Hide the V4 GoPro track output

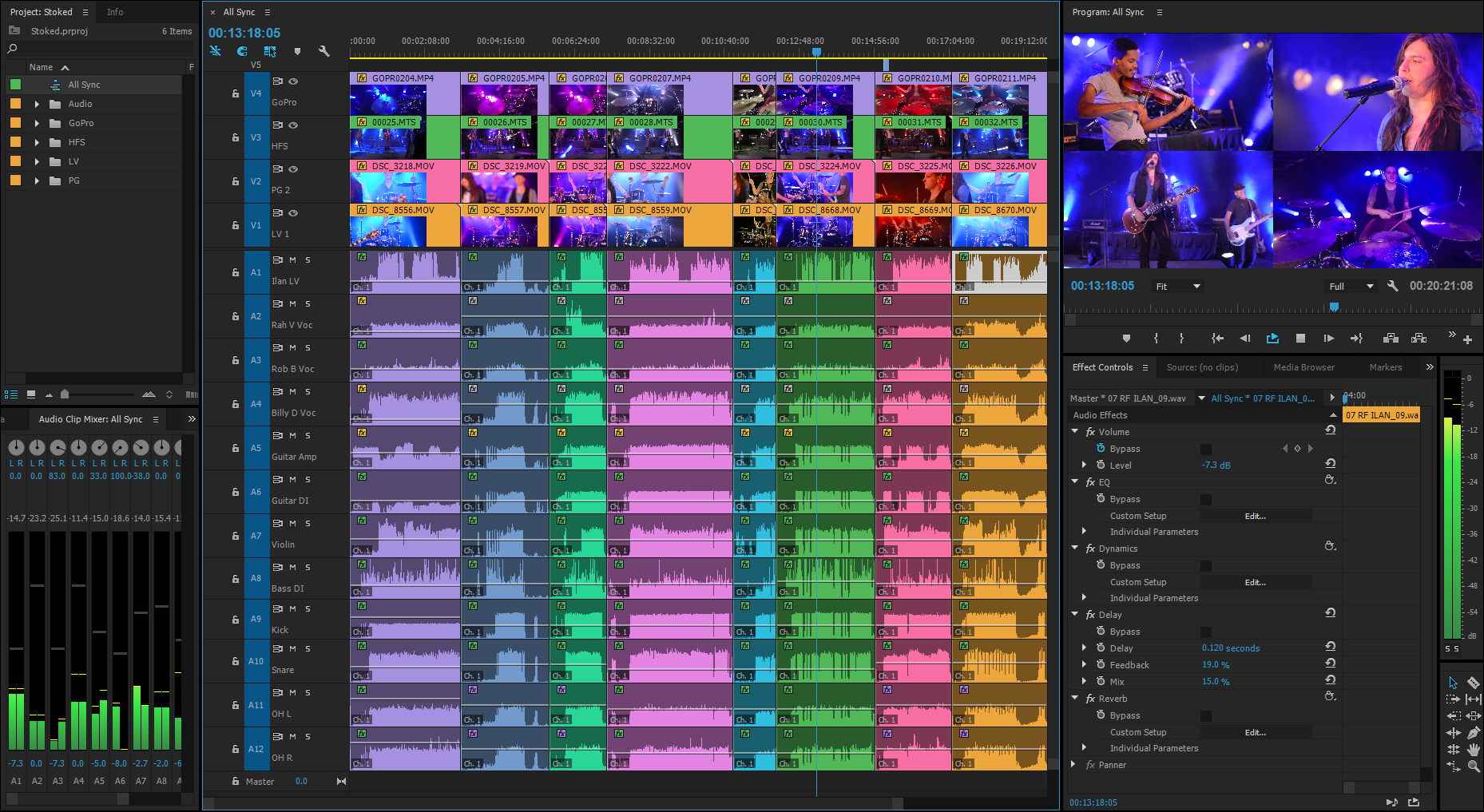(293, 81)
